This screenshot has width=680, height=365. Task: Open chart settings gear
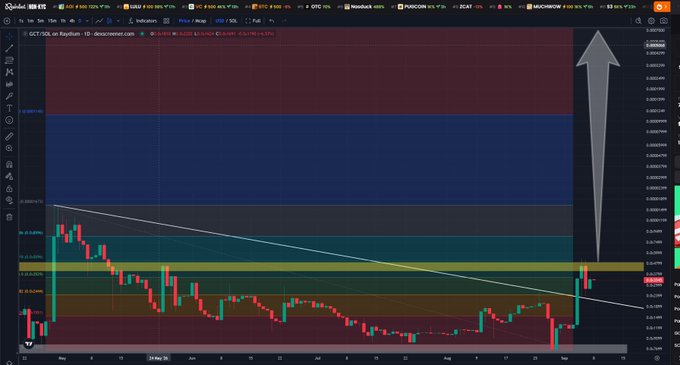(x=651, y=21)
